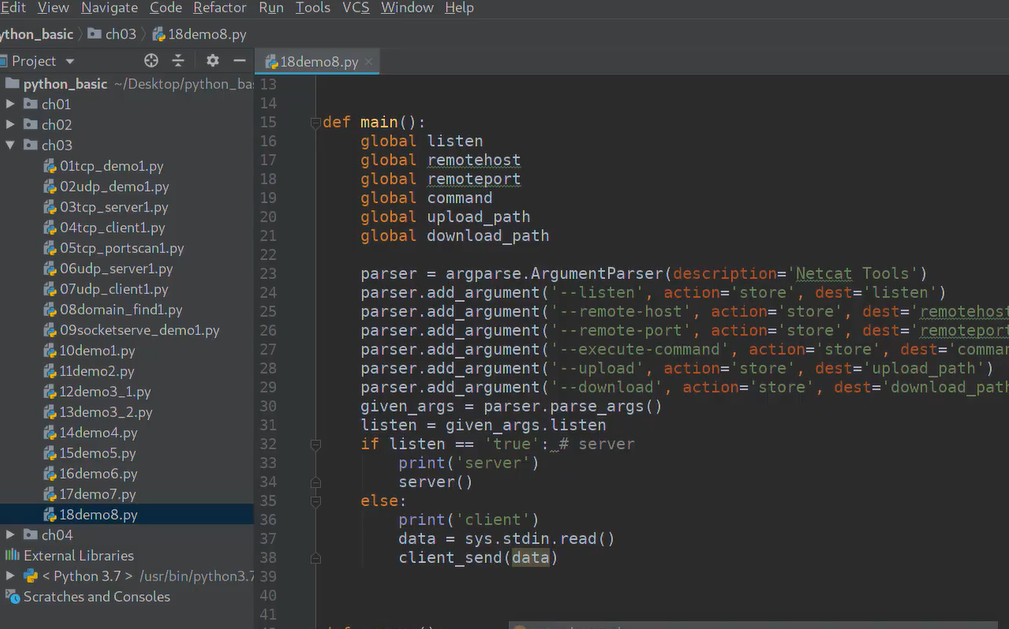
Task: Expand the ch04 folder arrow
Action: click(x=10, y=535)
